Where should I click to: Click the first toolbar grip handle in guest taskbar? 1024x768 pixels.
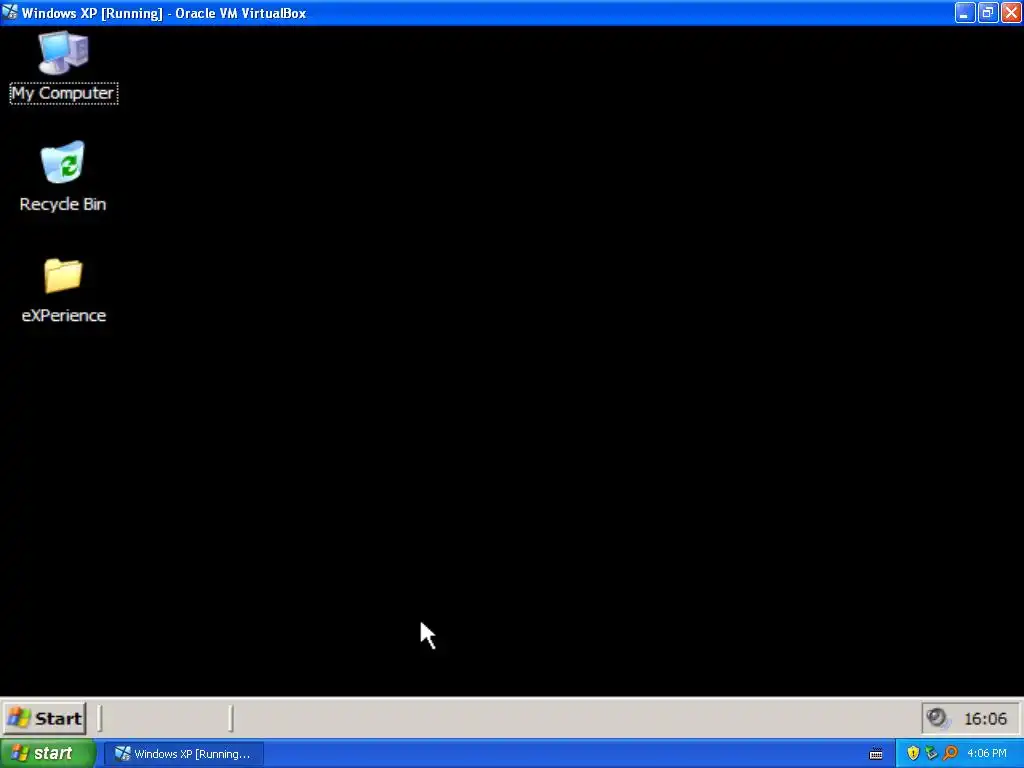(x=100, y=718)
